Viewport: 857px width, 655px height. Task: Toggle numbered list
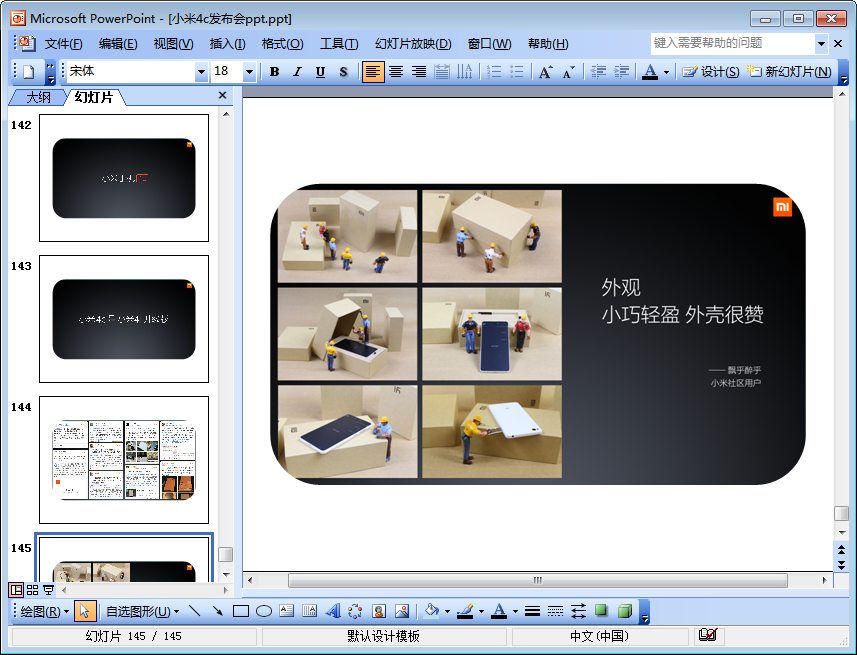tap(494, 72)
